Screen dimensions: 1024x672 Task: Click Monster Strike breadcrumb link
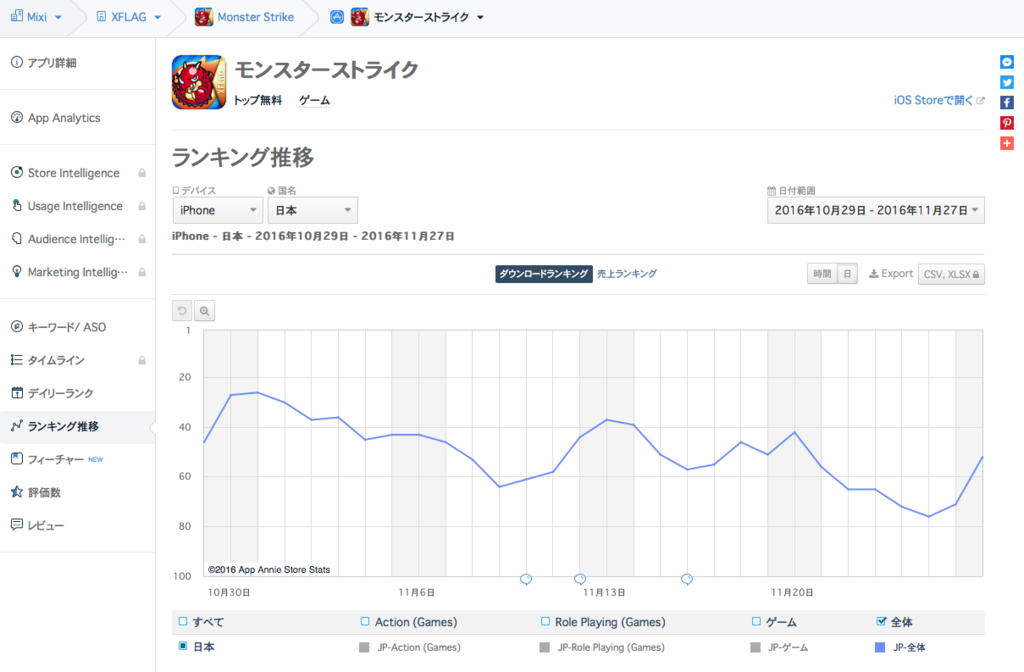point(255,17)
